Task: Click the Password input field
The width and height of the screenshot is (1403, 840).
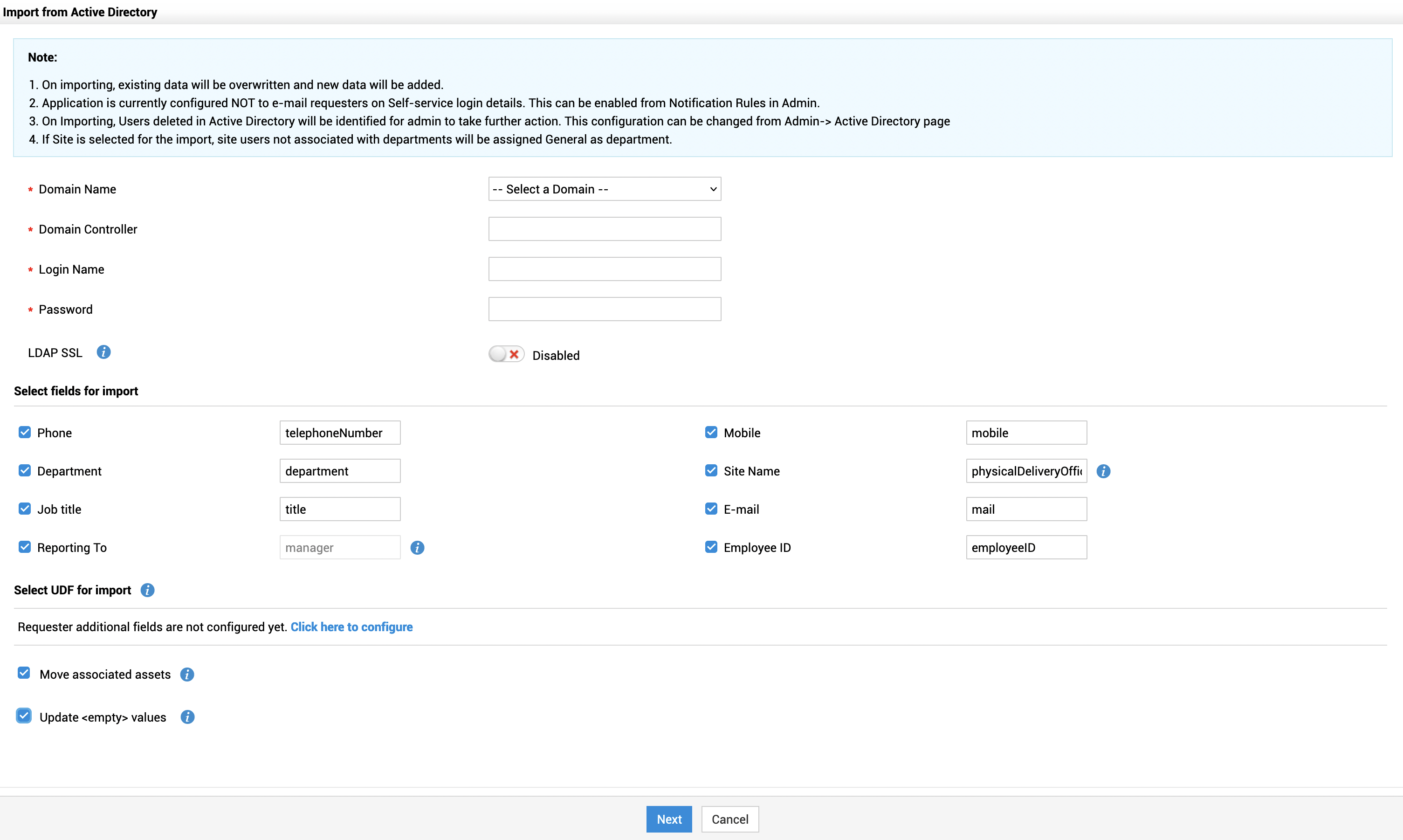Action: 604,310
